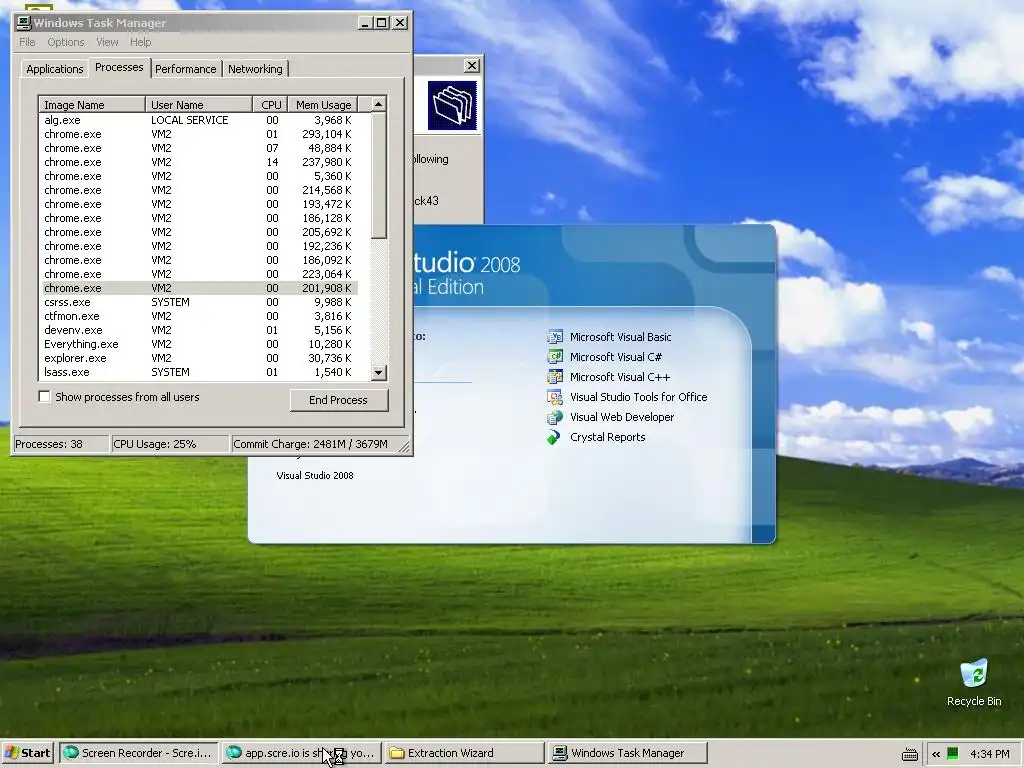Open the File menu in Task Manager
This screenshot has height=768, width=1024.
[x=27, y=42]
